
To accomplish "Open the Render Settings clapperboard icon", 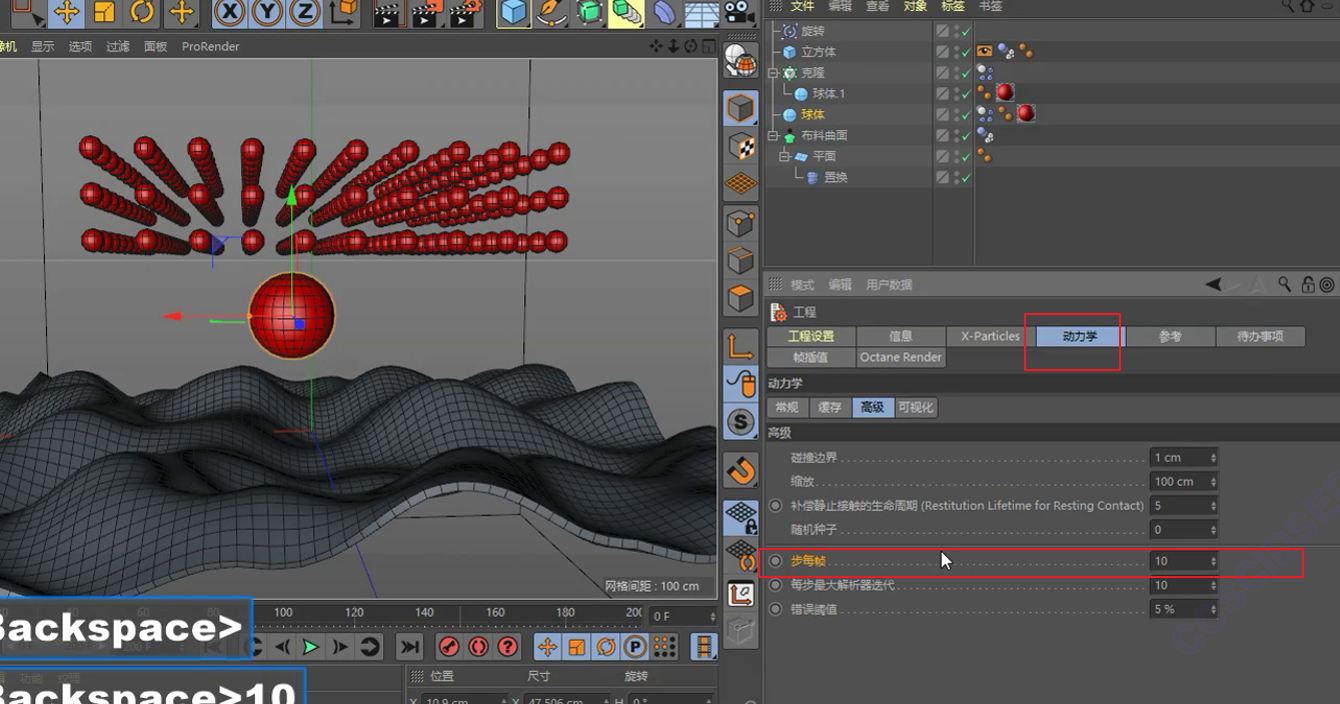I will (x=463, y=13).
